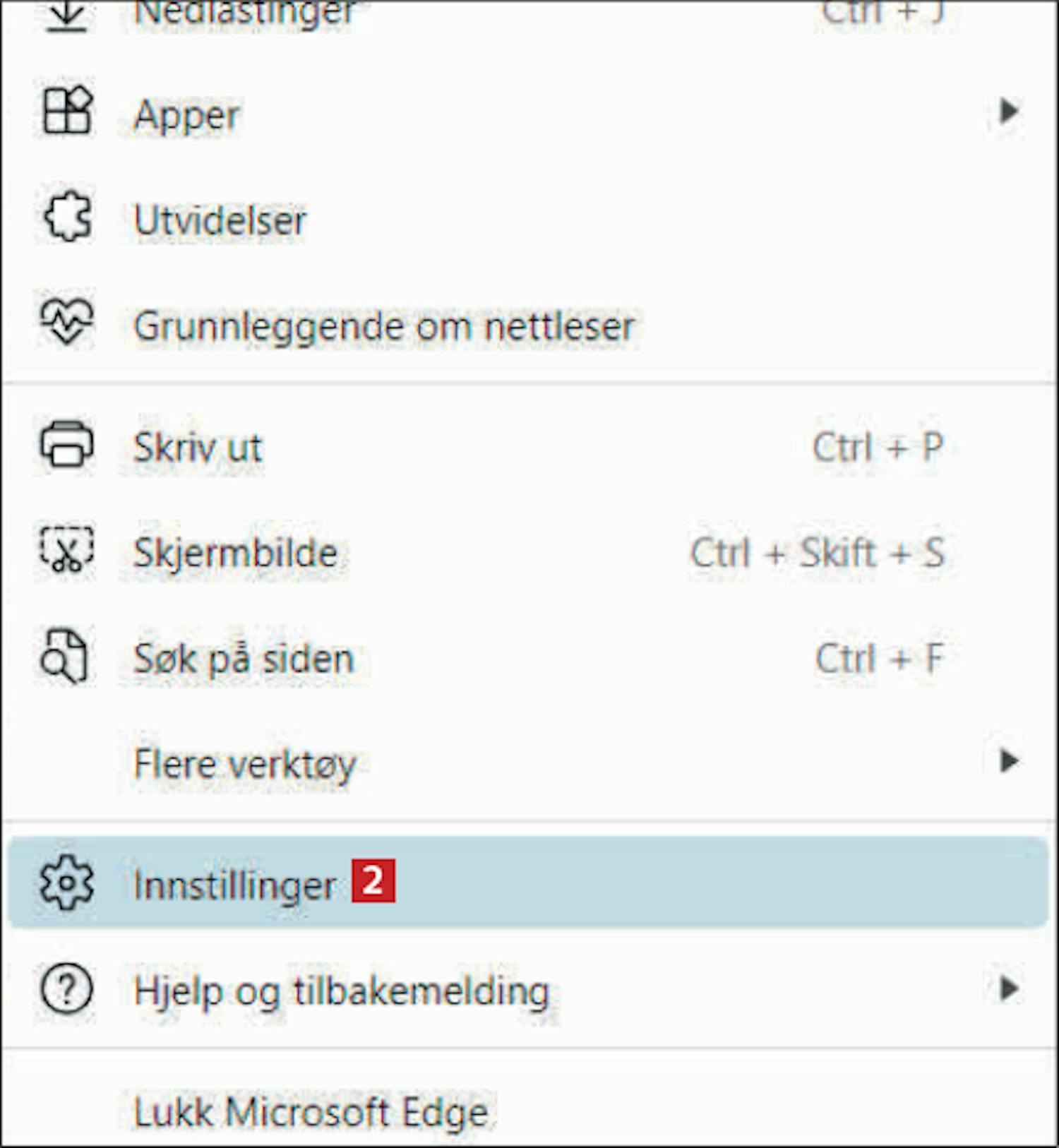
Task: Expand the Flere verktøy submenu arrow
Action: (x=1010, y=761)
